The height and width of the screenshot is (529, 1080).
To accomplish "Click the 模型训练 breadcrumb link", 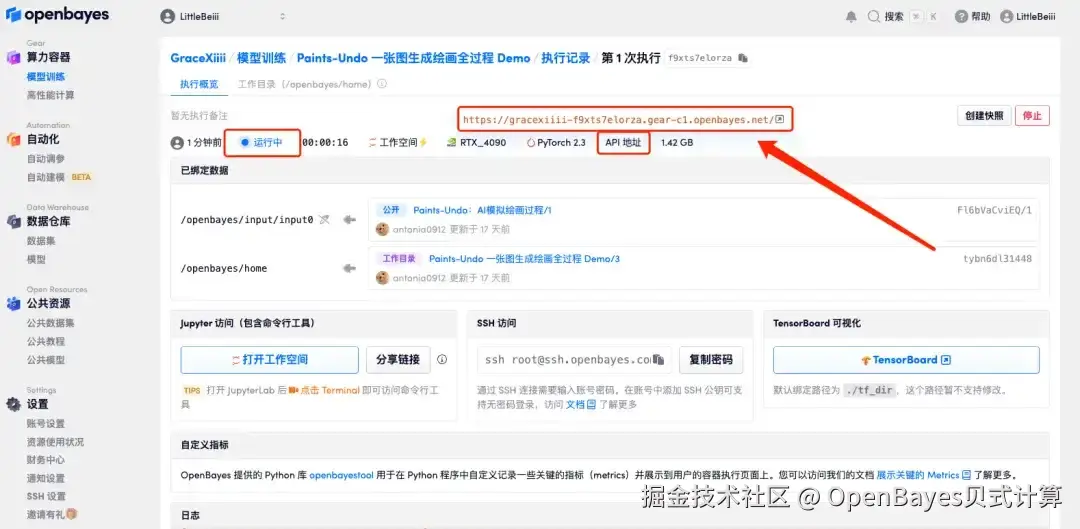I will [261, 58].
